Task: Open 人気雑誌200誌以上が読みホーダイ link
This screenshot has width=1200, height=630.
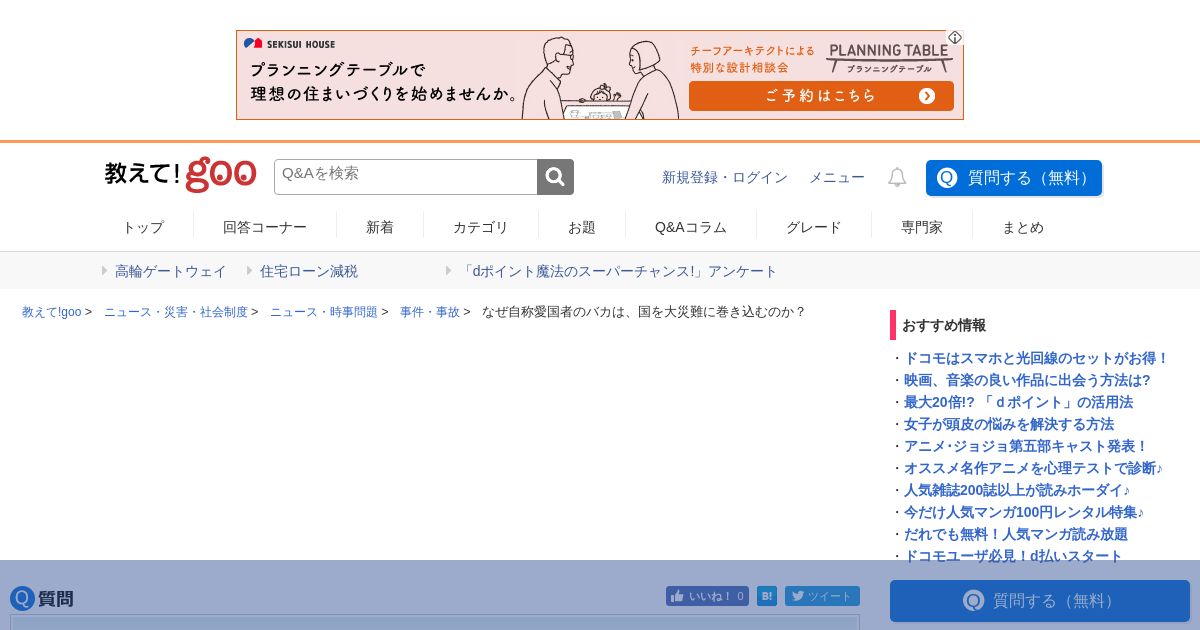Action: tap(1017, 490)
